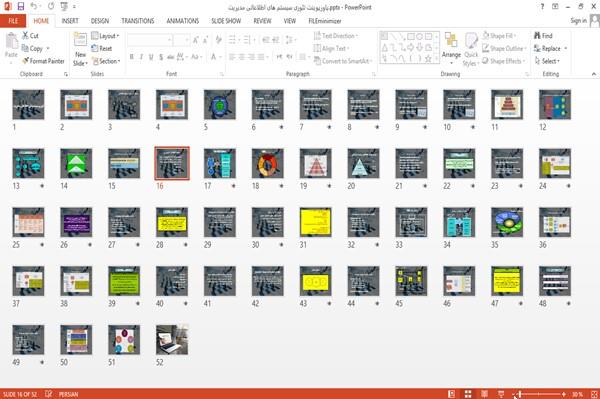The height and width of the screenshot is (399, 600).
Task: Click the Text Direction icon
Action: 317,36
